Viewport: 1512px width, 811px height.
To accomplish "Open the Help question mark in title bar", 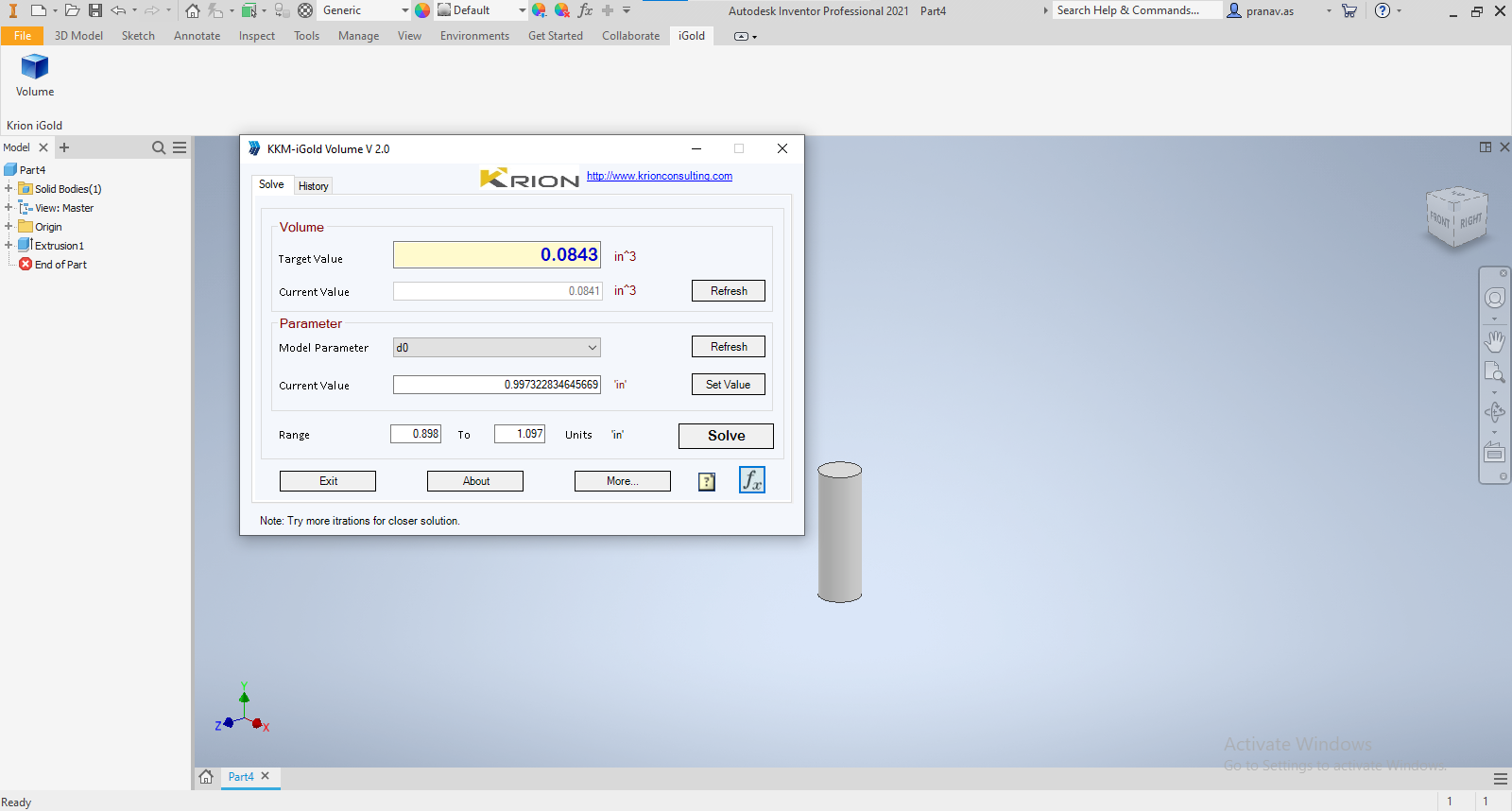I will click(x=1383, y=10).
